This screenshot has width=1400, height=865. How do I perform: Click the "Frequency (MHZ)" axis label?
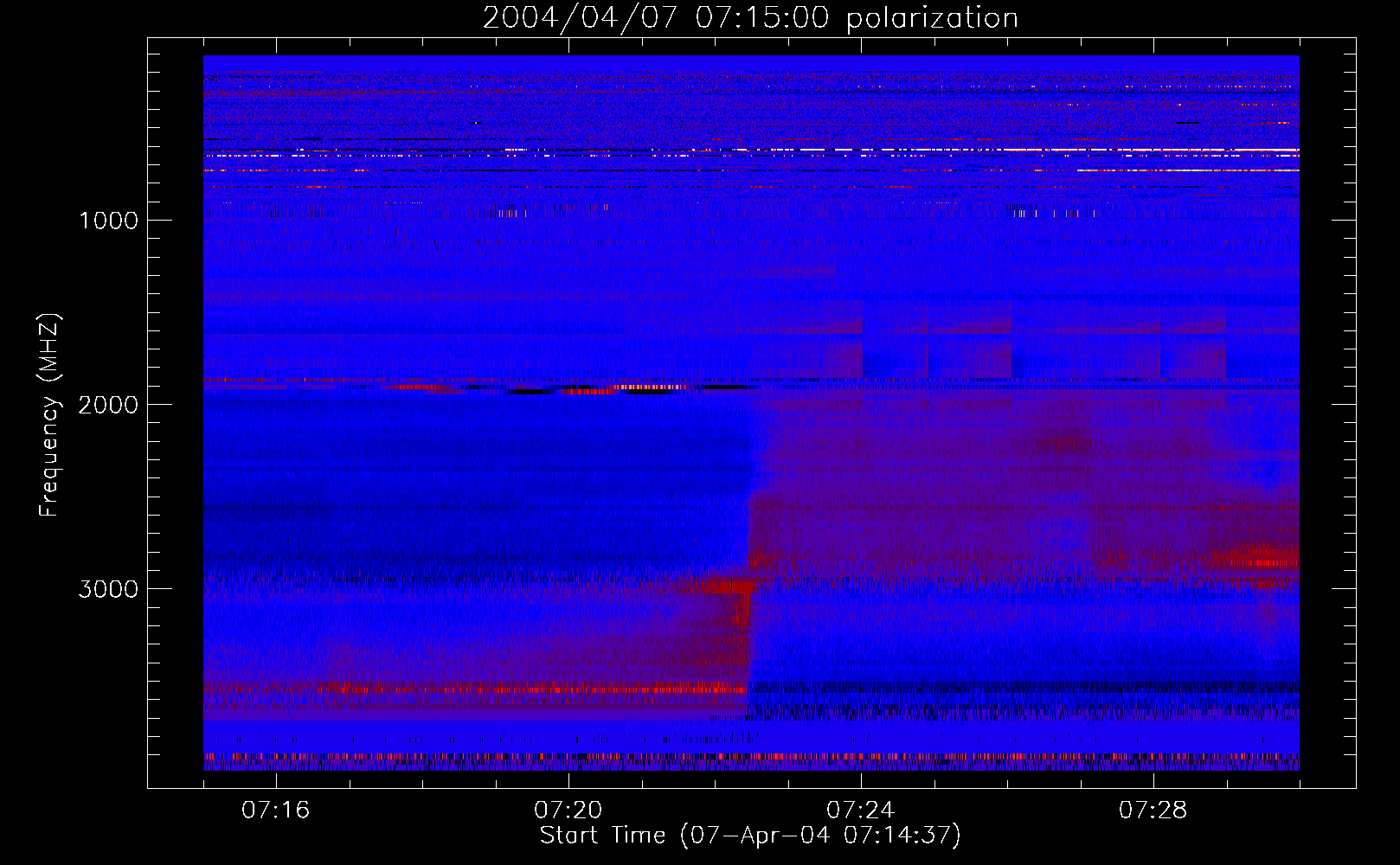click(49, 415)
